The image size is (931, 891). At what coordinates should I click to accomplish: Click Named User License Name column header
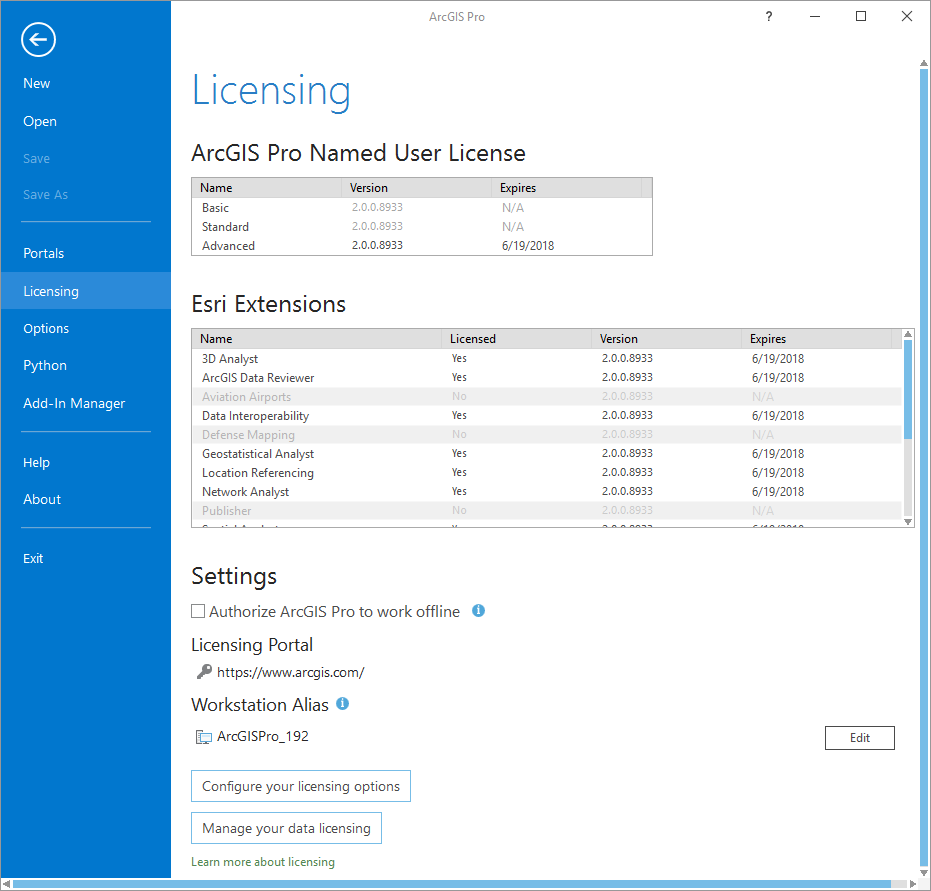point(267,188)
